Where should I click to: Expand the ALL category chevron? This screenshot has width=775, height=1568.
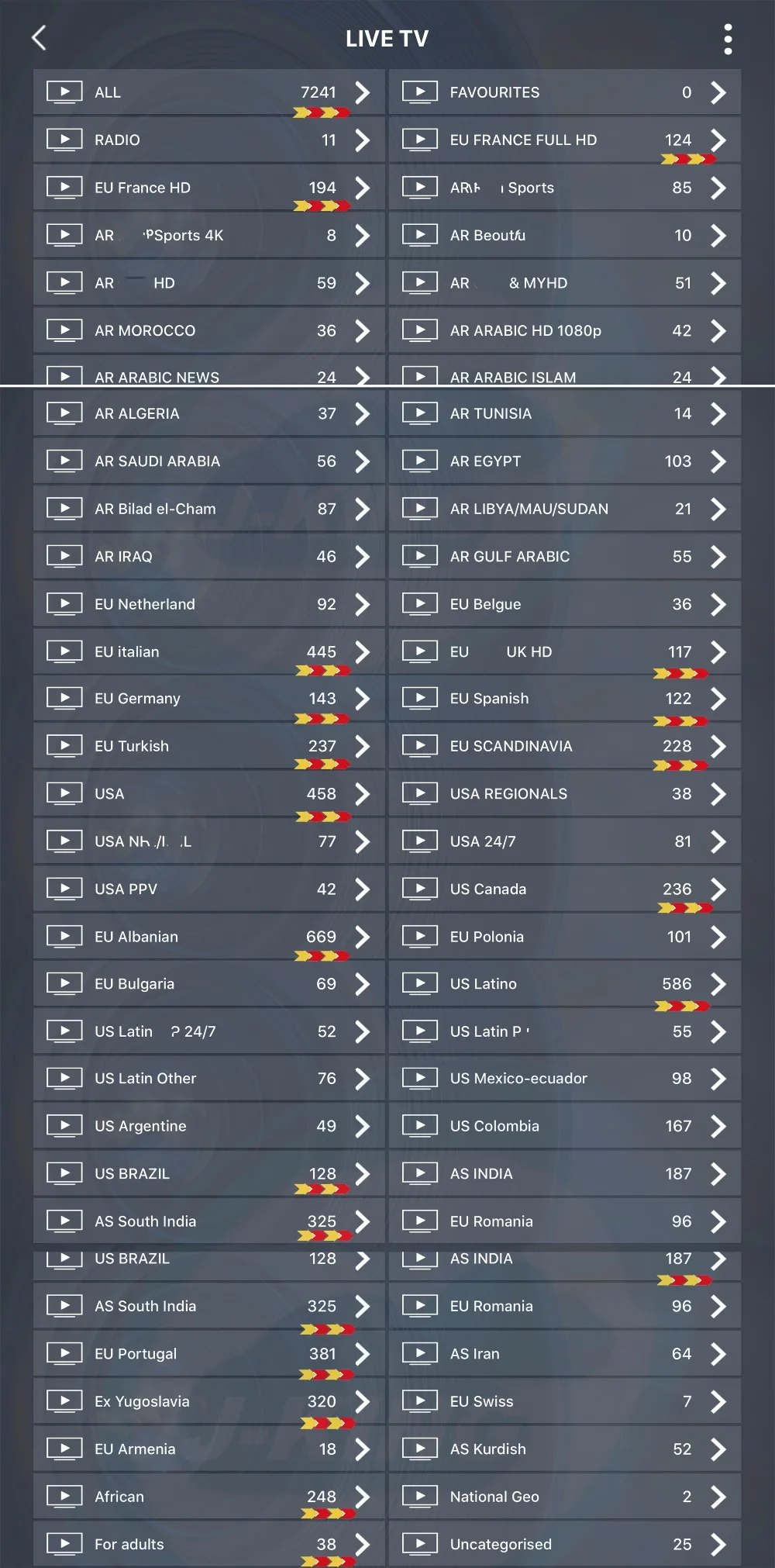[362, 92]
